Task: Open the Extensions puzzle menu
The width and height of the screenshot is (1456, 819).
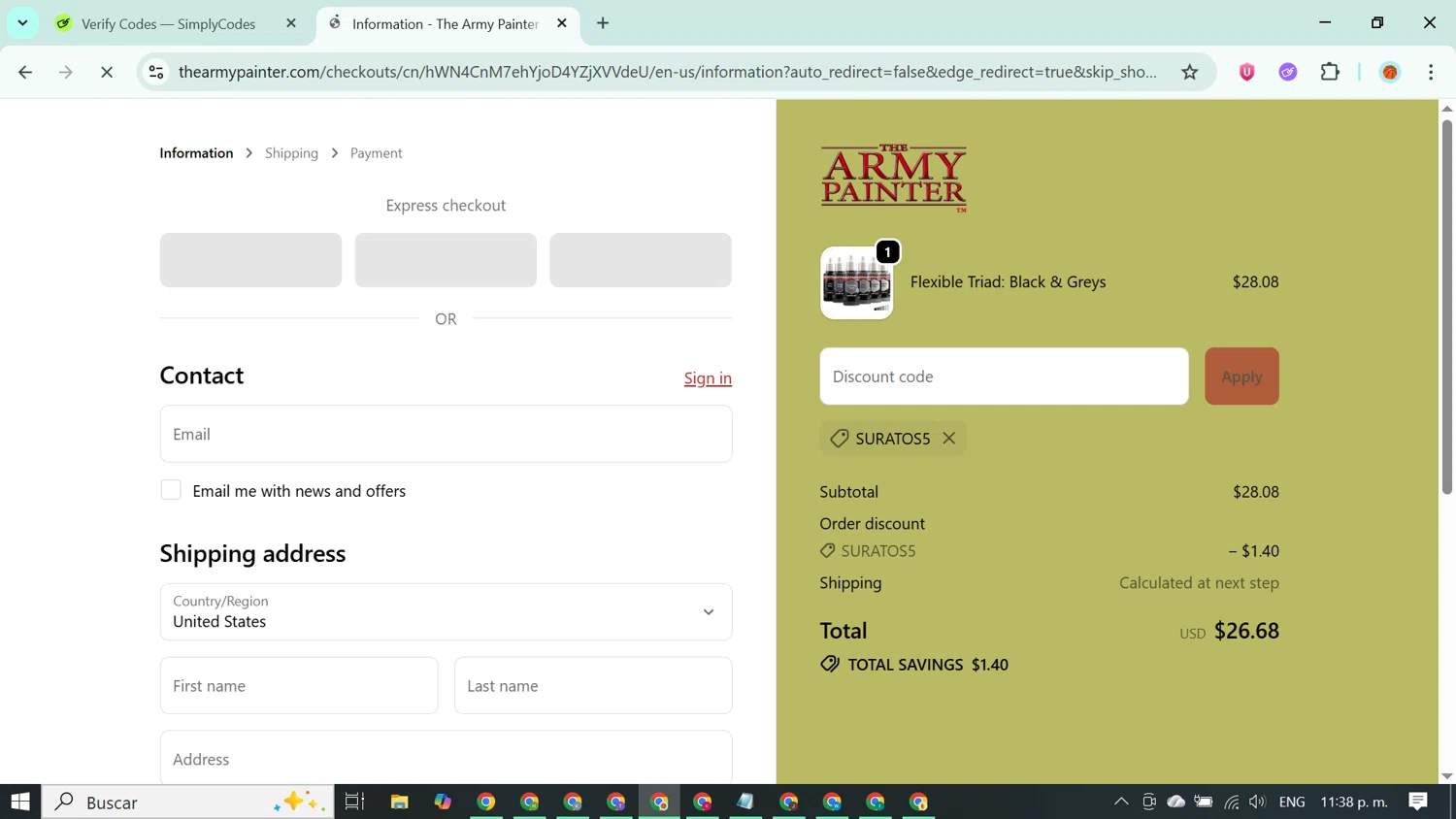Action: [1330, 72]
